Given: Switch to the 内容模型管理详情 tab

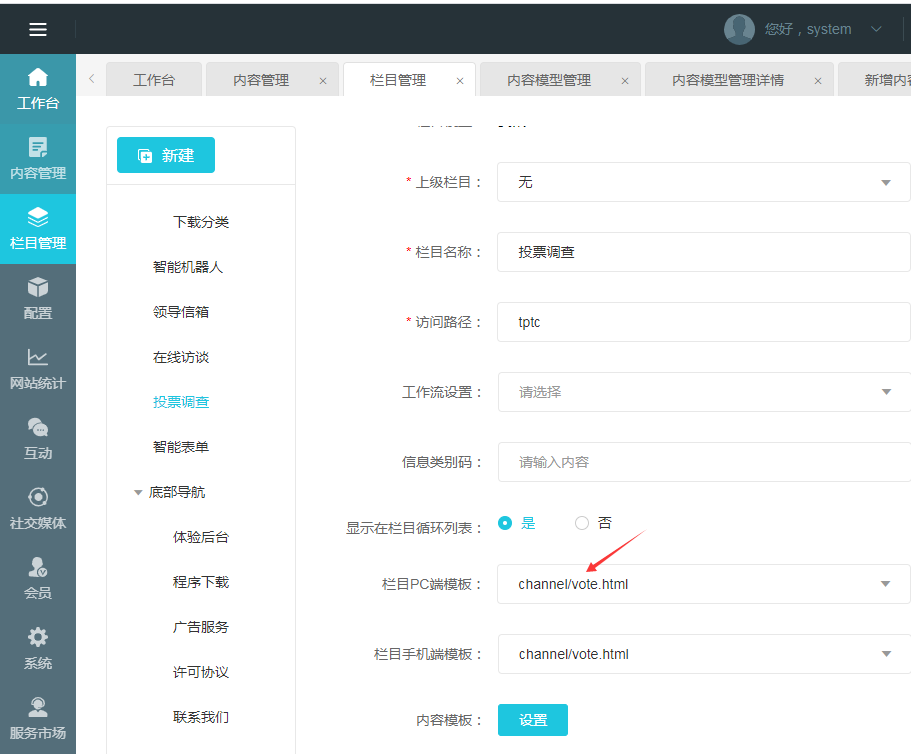Looking at the screenshot, I should coord(728,80).
